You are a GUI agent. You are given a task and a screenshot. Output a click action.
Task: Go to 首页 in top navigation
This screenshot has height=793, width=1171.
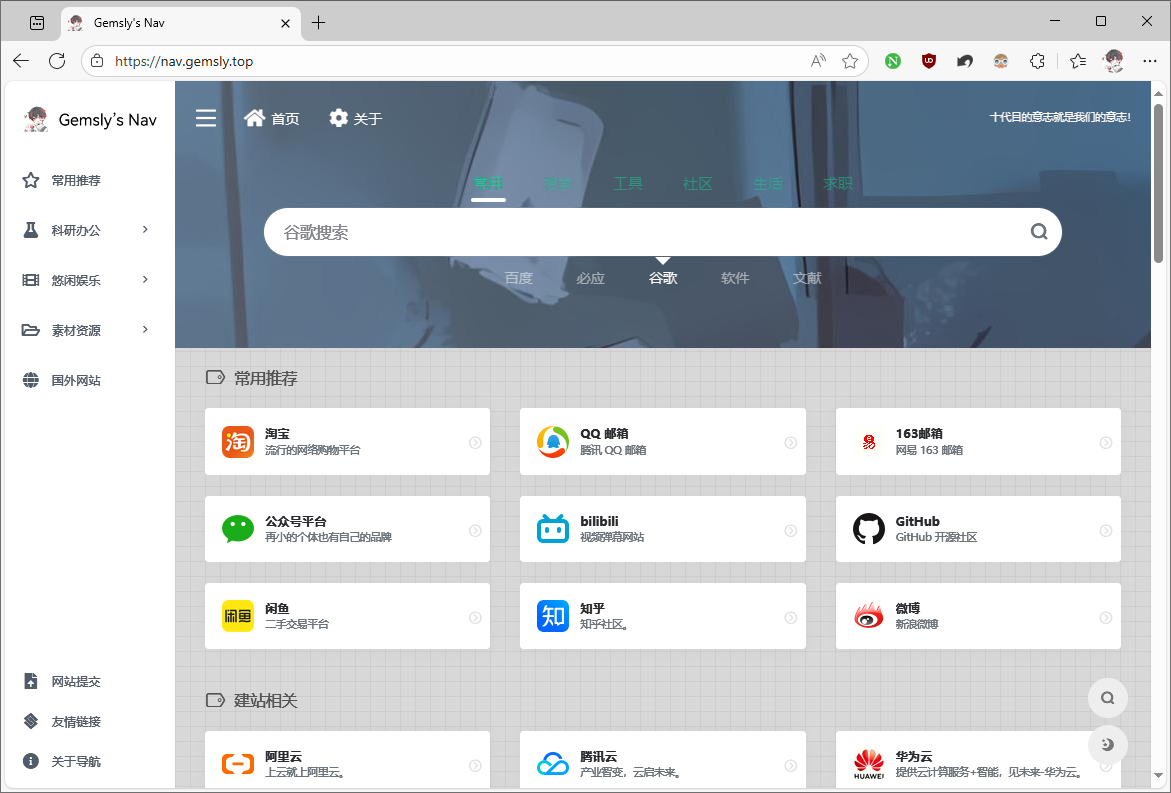272,118
